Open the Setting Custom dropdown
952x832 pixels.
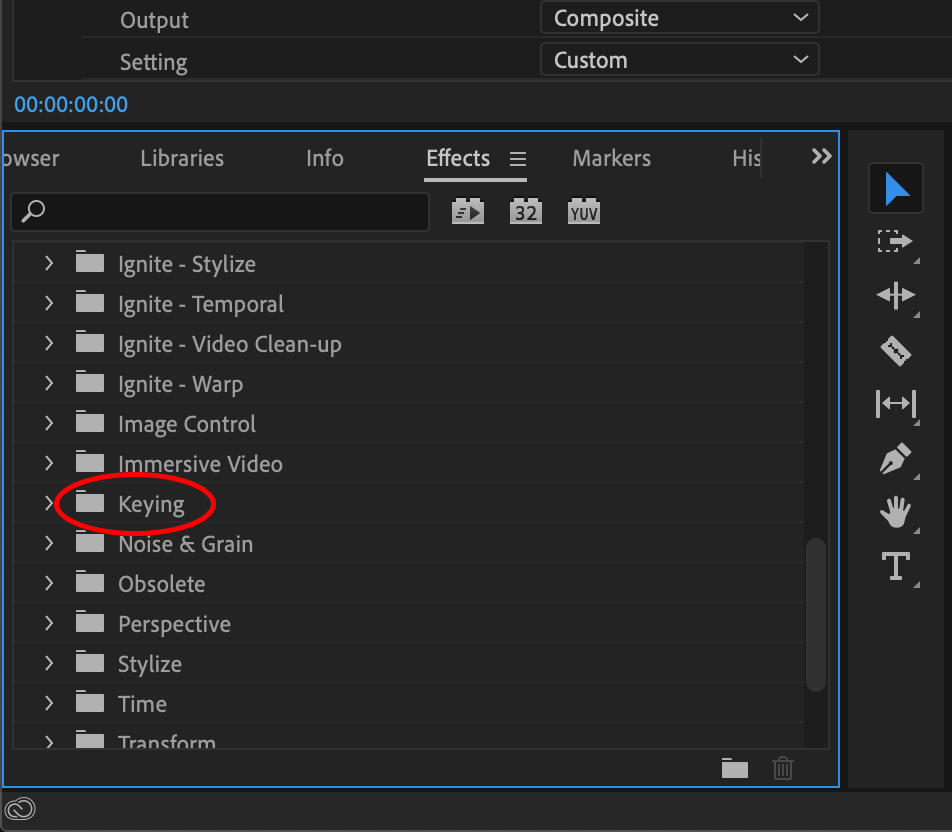click(x=679, y=60)
